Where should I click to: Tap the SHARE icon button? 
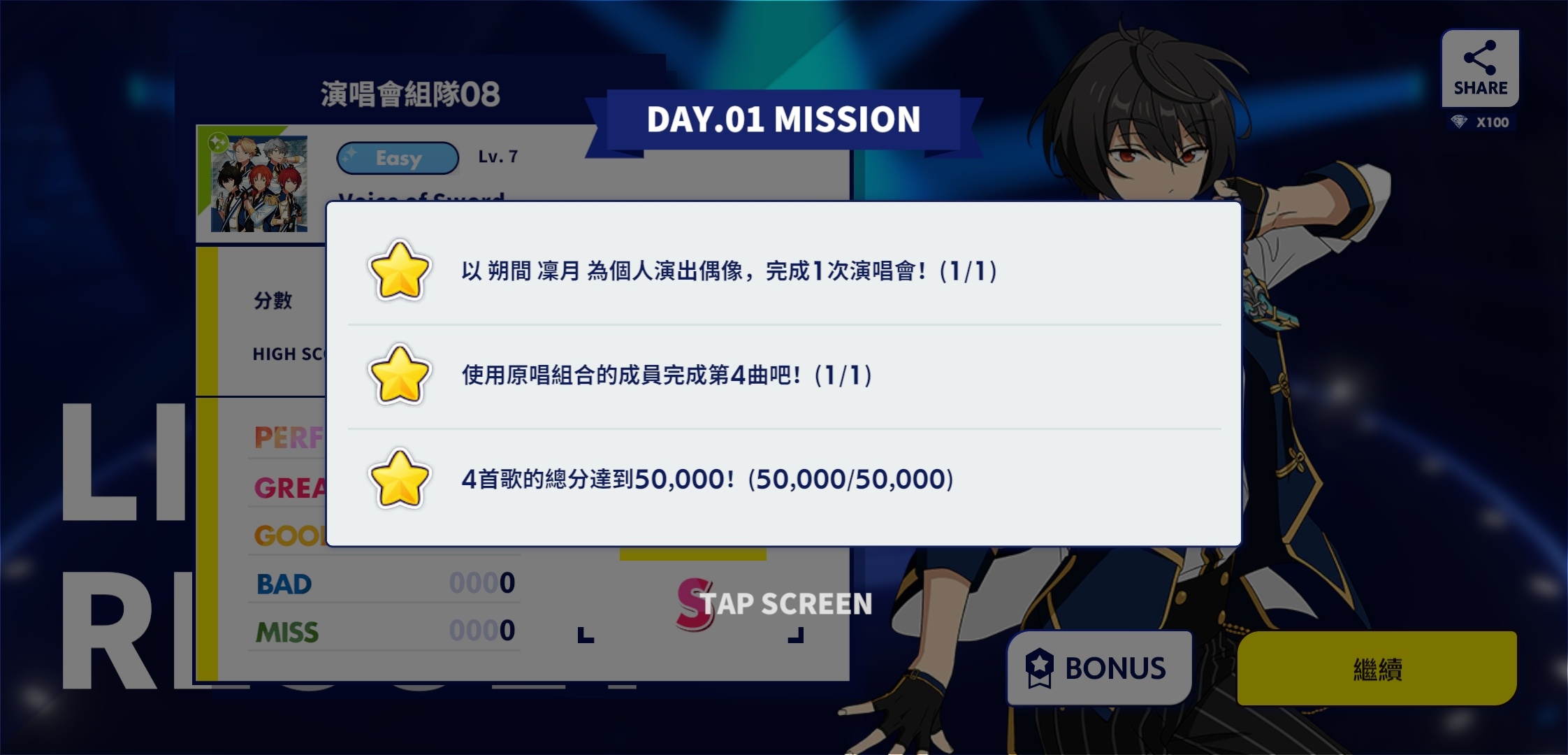coord(1480,68)
